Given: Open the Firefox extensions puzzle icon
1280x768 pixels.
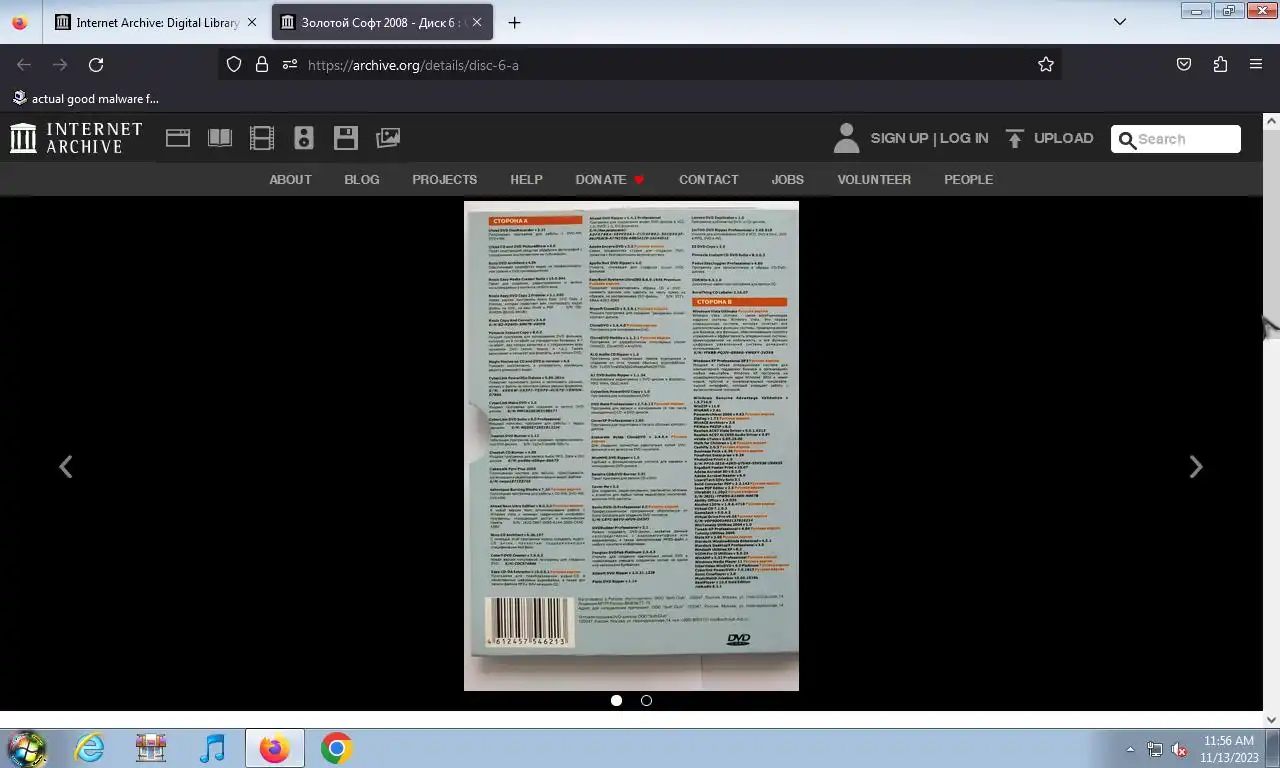Looking at the screenshot, I should click(x=1220, y=64).
